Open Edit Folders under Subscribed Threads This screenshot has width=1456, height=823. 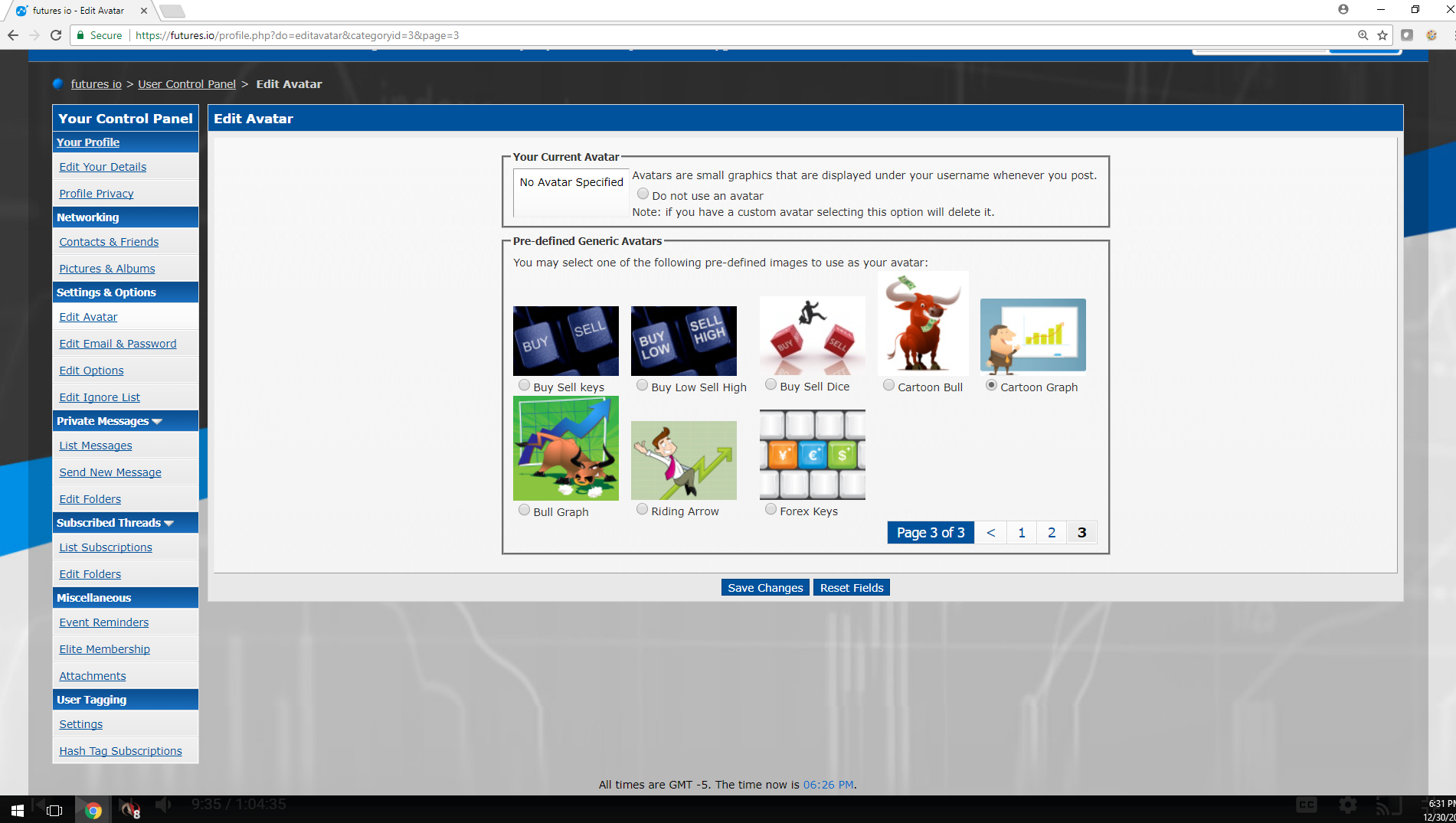point(90,574)
